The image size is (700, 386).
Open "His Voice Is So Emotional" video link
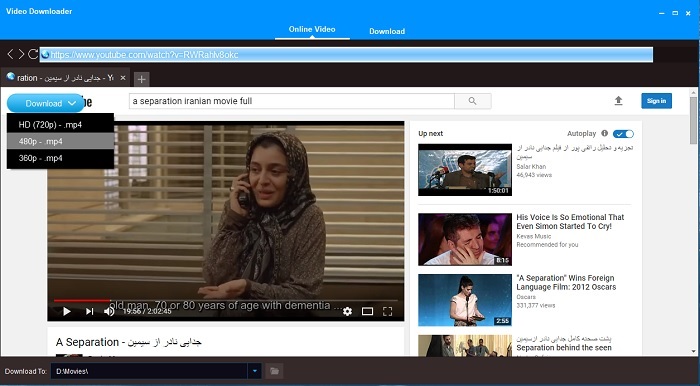click(x=570, y=221)
